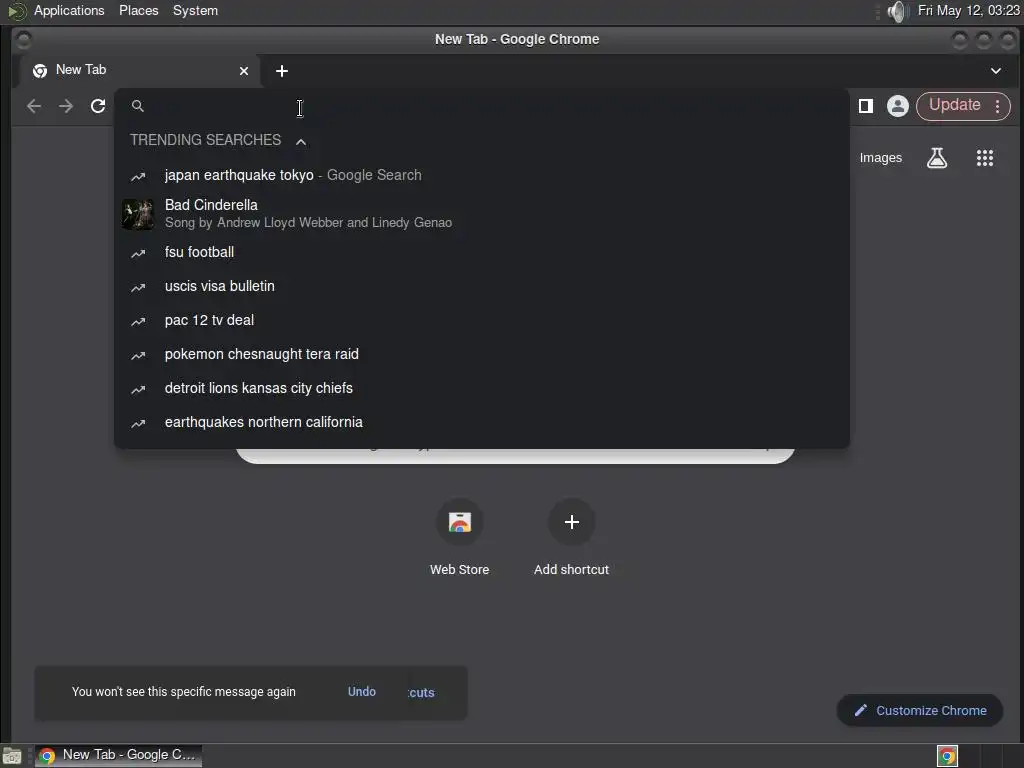The width and height of the screenshot is (1024, 768).
Task: Open the Places menu
Action: click(x=138, y=10)
